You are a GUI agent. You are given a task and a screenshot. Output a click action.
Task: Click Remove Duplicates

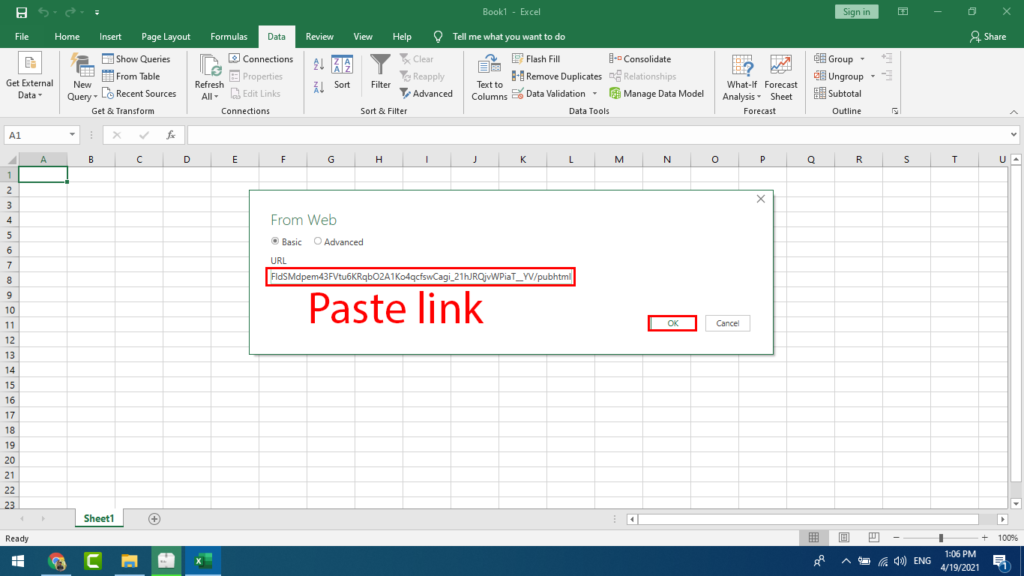557,76
